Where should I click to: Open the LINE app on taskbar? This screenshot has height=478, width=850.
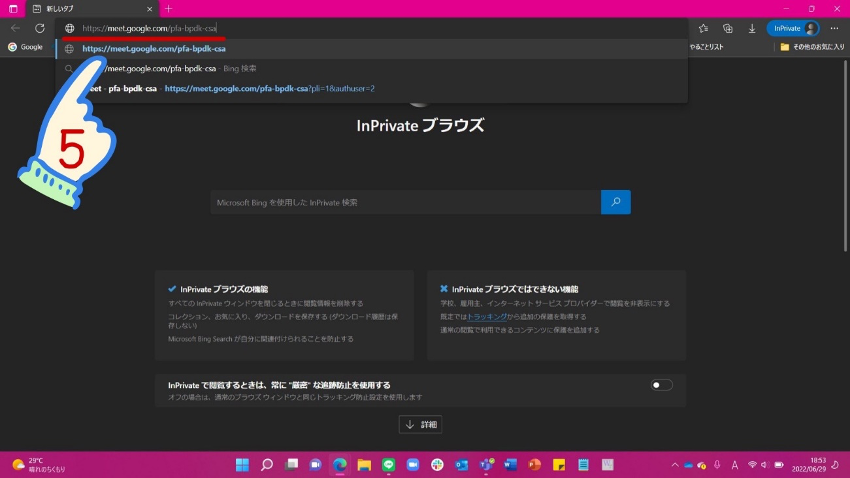click(x=388, y=464)
